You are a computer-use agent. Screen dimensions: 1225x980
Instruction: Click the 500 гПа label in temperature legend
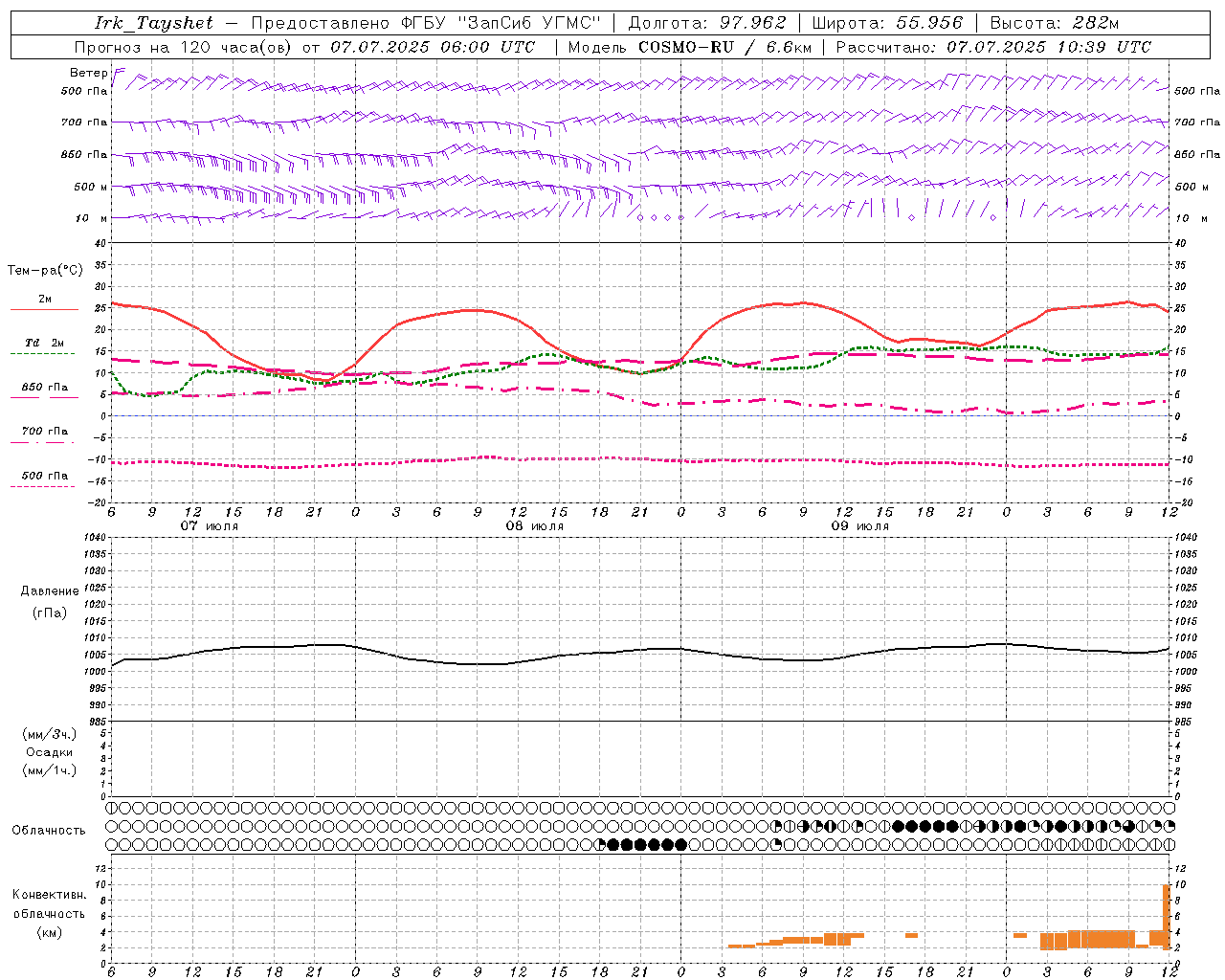pos(45,476)
